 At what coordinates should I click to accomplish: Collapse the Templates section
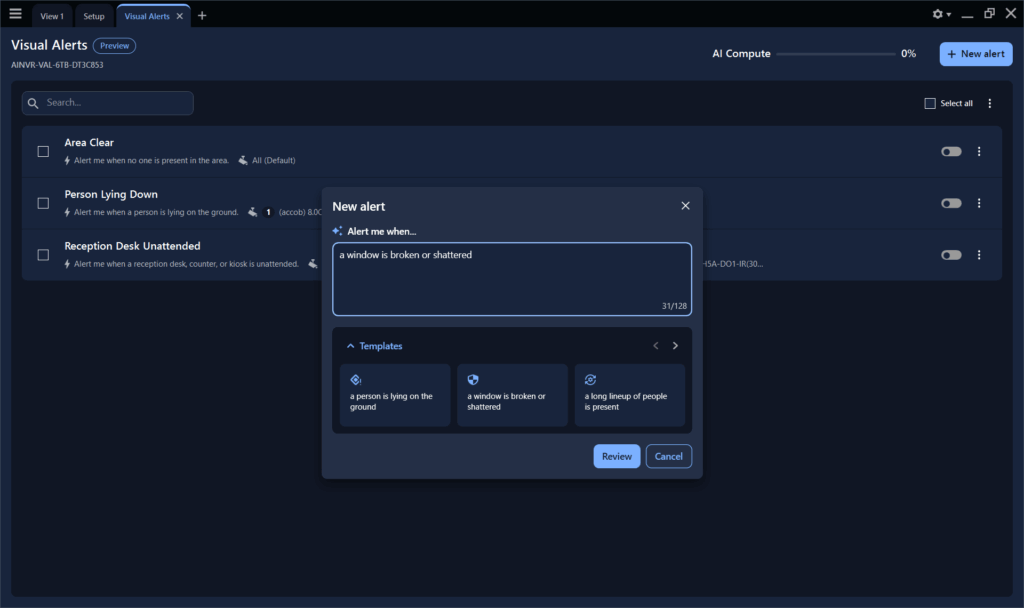click(x=352, y=345)
